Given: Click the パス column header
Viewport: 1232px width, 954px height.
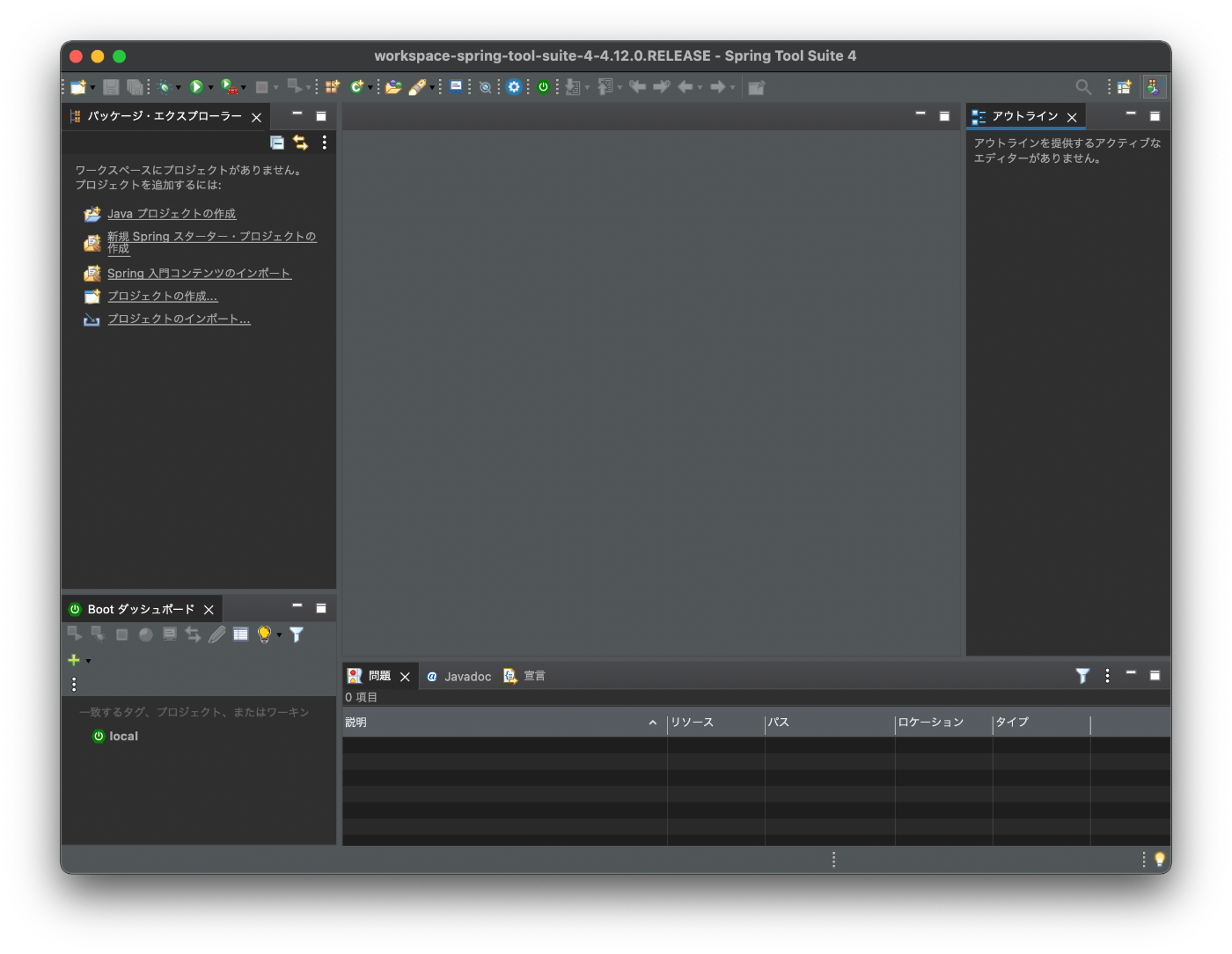Looking at the screenshot, I should click(x=830, y=723).
